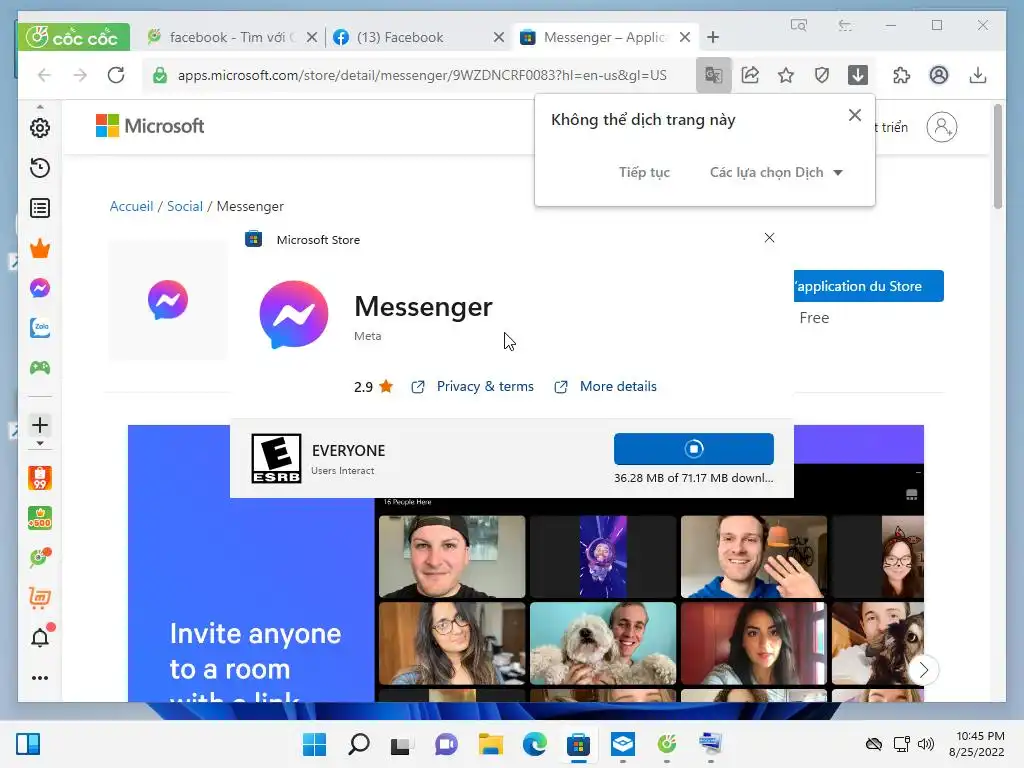Reload the current page
The image size is (1024, 768).
tap(116, 75)
